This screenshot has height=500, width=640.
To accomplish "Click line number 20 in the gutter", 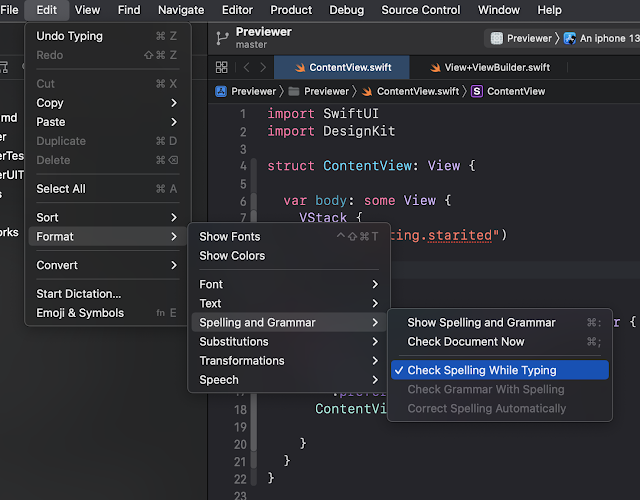I will click(x=240, y=444).
